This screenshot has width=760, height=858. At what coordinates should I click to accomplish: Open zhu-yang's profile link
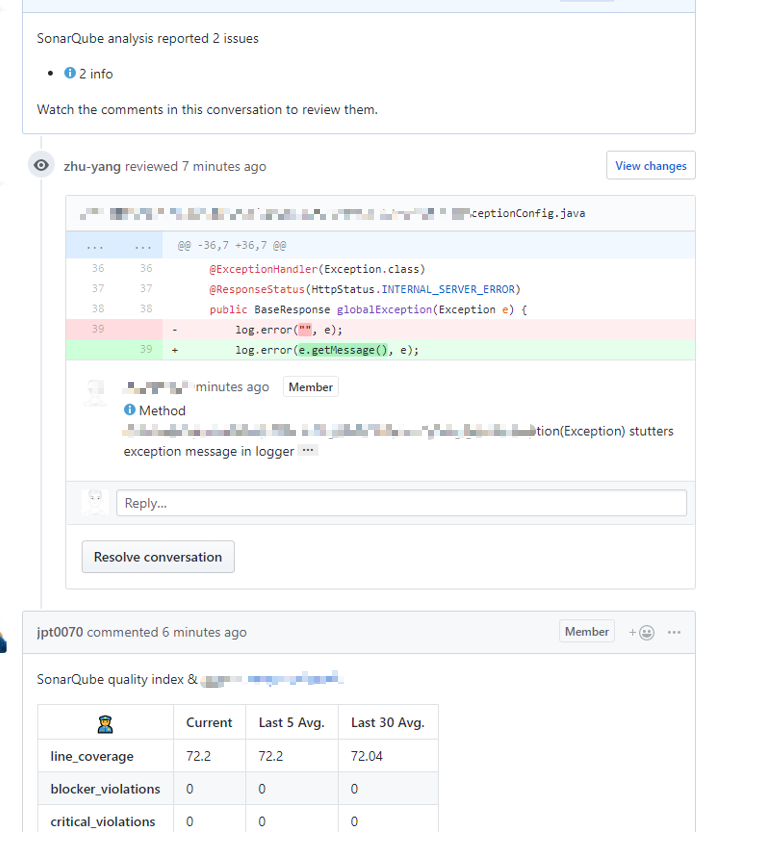[91, 166]
